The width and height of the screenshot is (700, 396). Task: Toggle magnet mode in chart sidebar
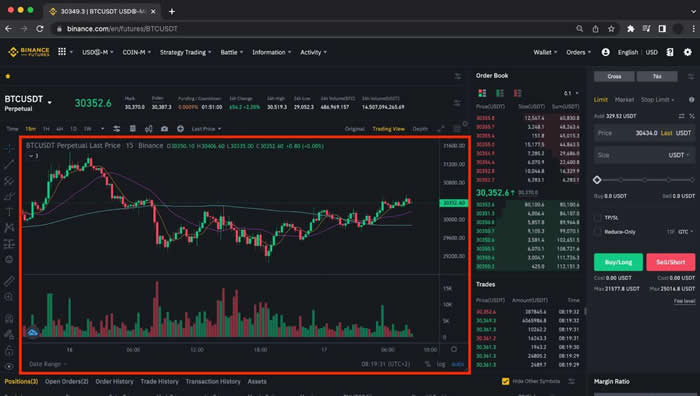click(x=9, y=318)
